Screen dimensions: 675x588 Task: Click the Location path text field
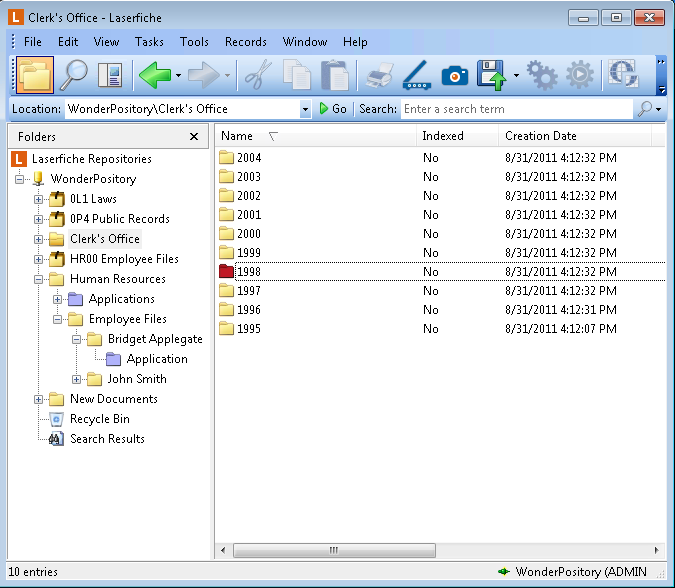click(183, 109)
